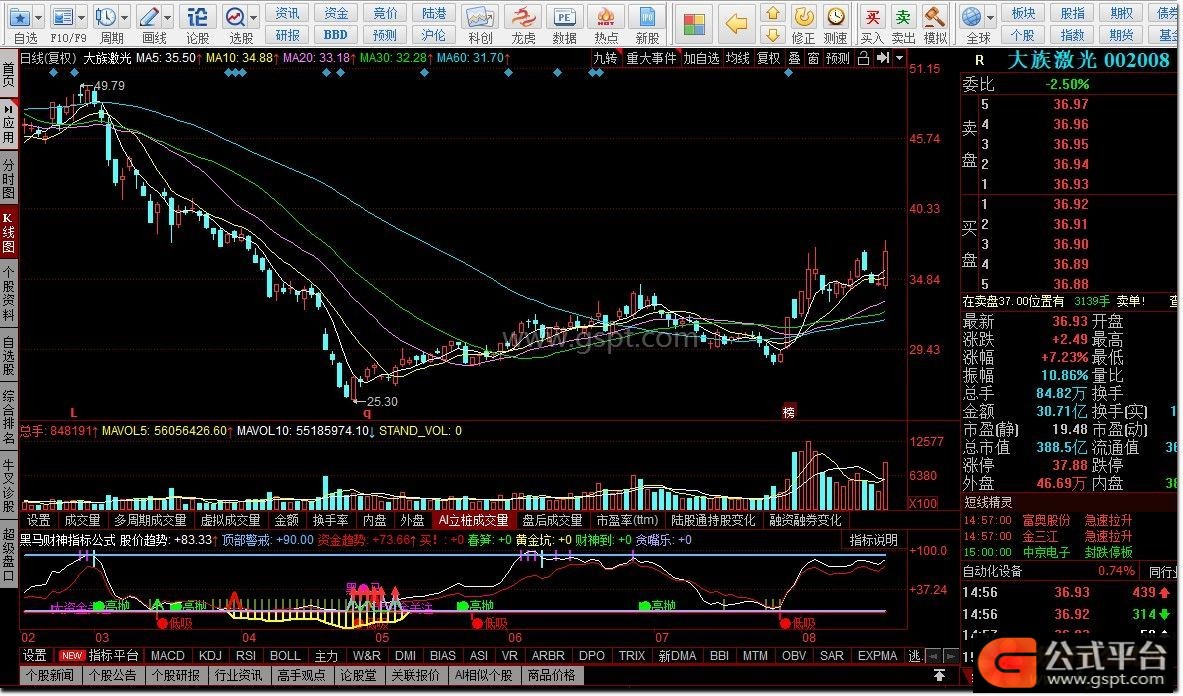This screenshot has width=1183, height=696.
Task: Switch to the KDJ indicator tab
Action: pos(210,656)
